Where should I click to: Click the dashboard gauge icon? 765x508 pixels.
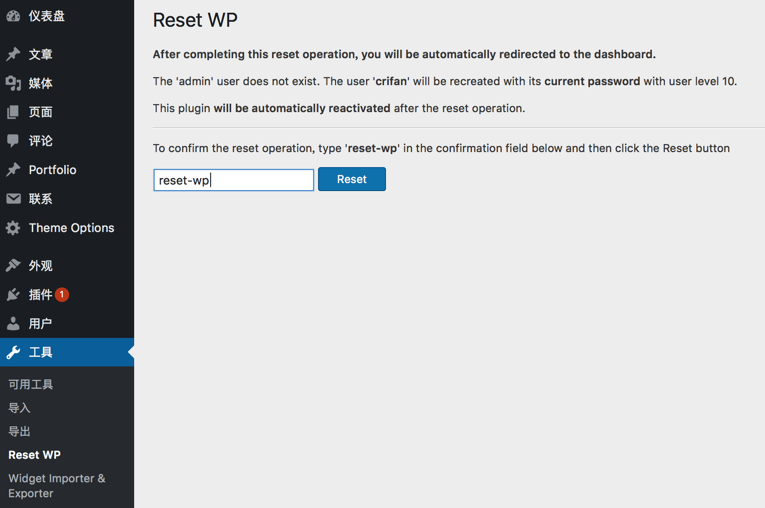point(13,16)
